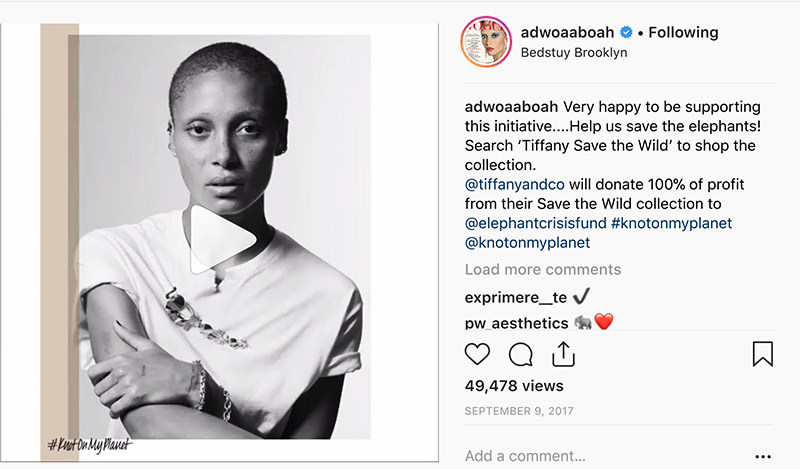Open the three-dot more options menu
The height and width of the screenshot is (469, 800).
[x=763, y=456]
